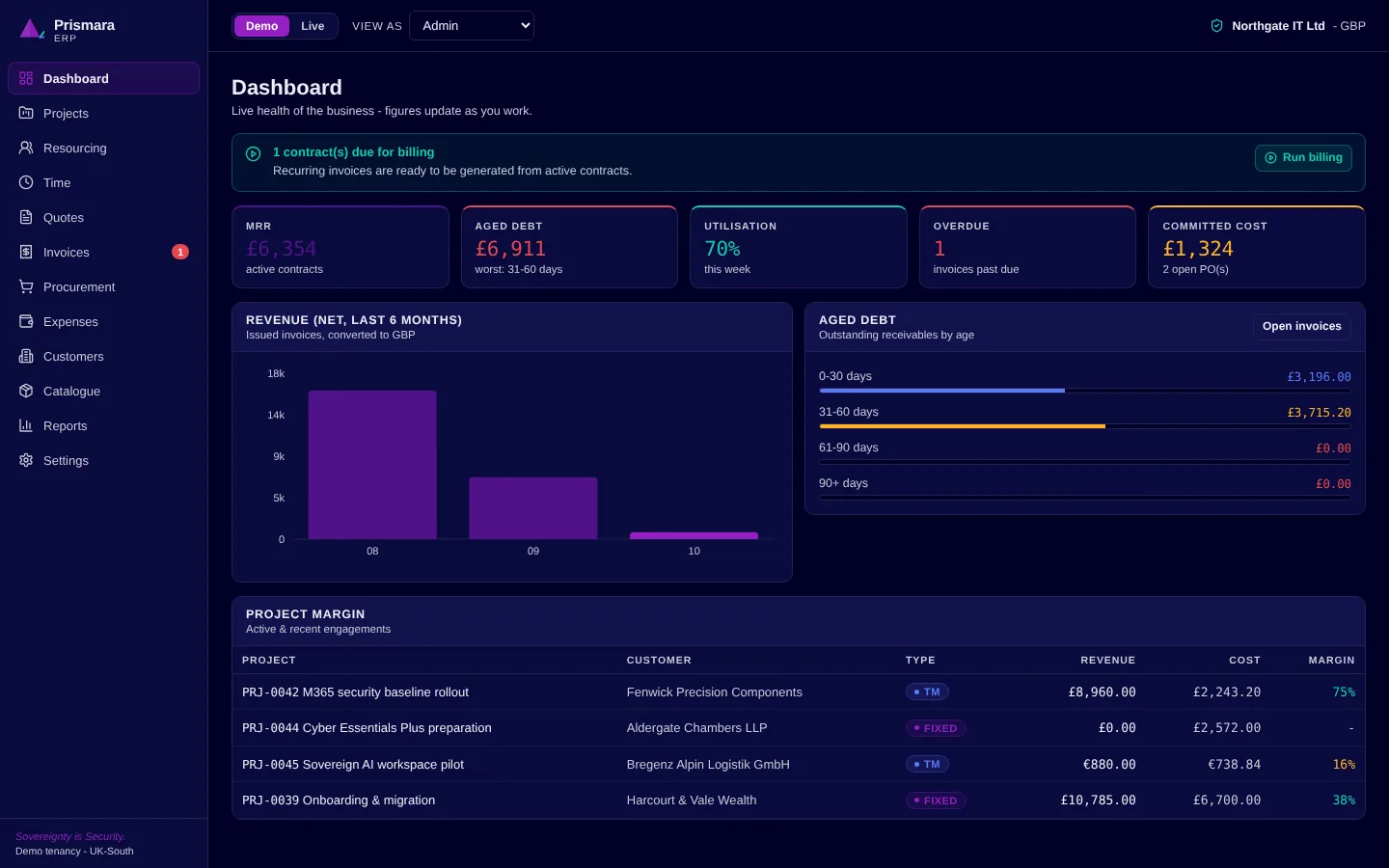Screen dimensions: 1389x868
Task: Click the Overdue invoices card
Action: (1027, 247)
